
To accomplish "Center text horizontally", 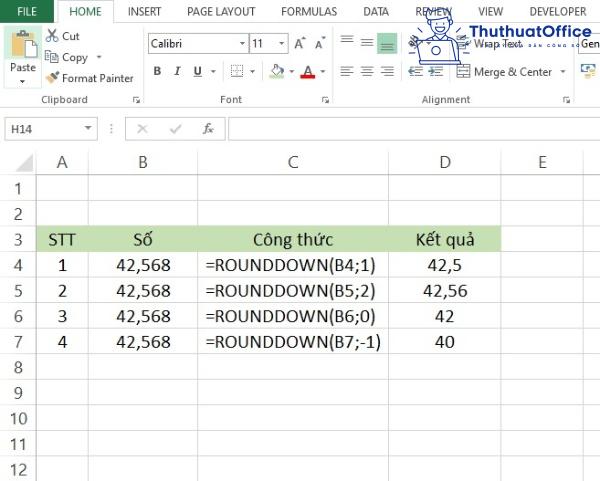I will pos(367,71).
